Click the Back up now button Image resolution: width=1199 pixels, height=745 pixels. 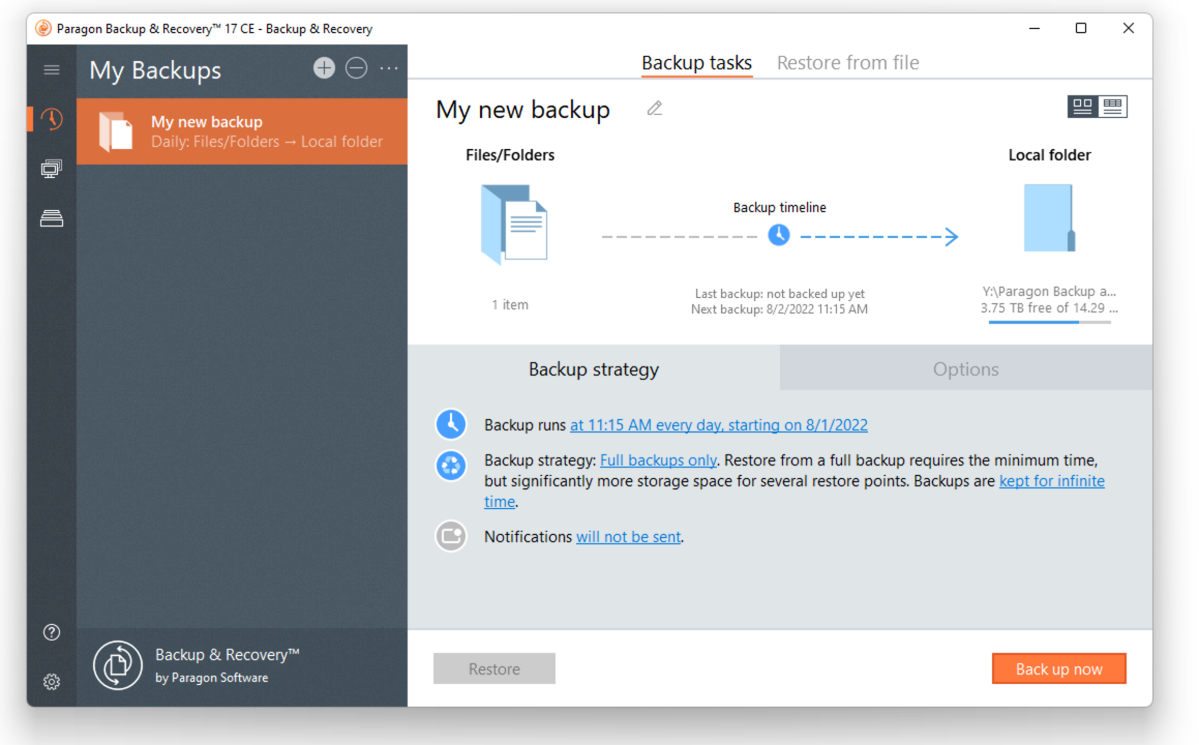1059,669
